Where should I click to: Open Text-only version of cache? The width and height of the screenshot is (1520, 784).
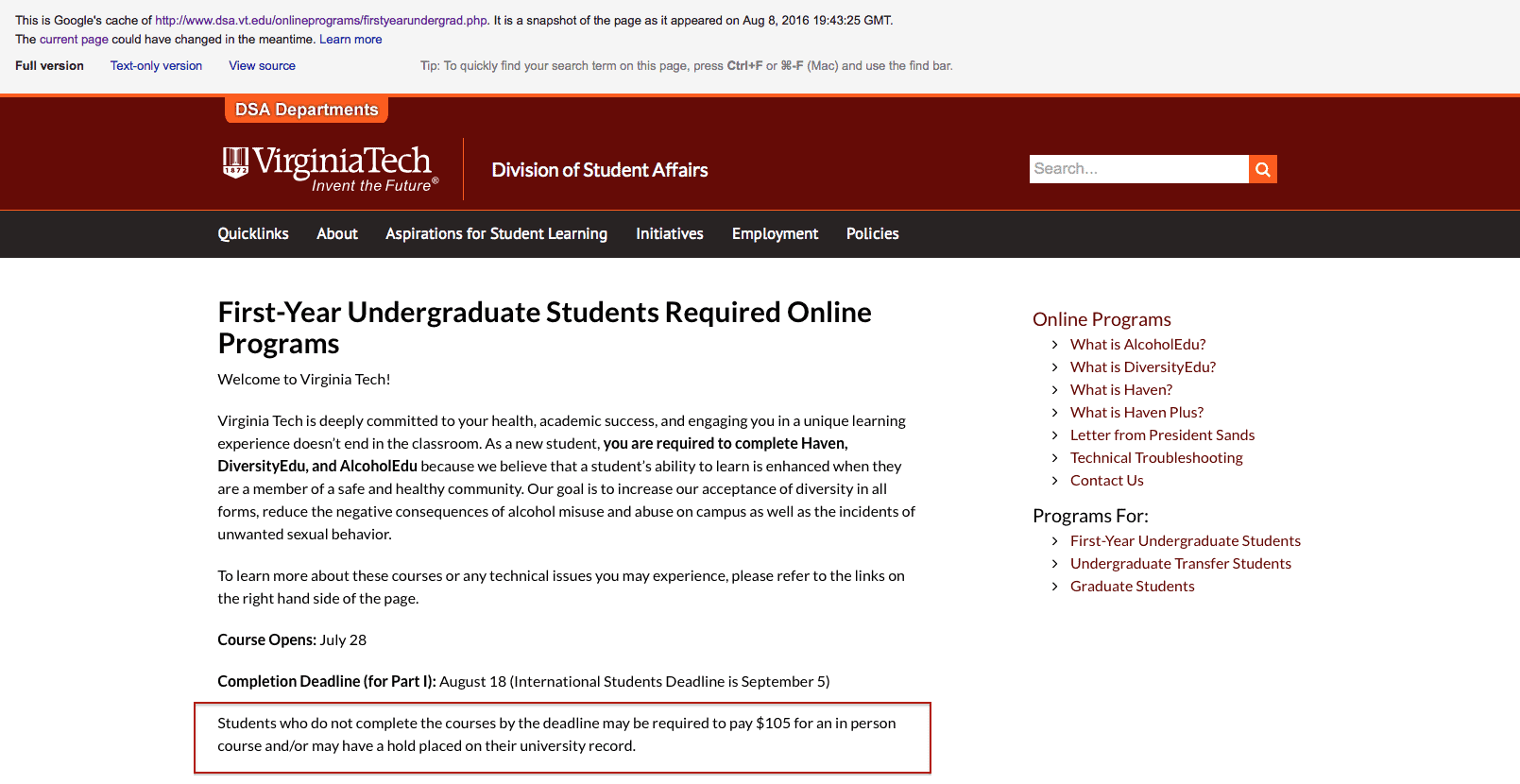pos(156,66)
